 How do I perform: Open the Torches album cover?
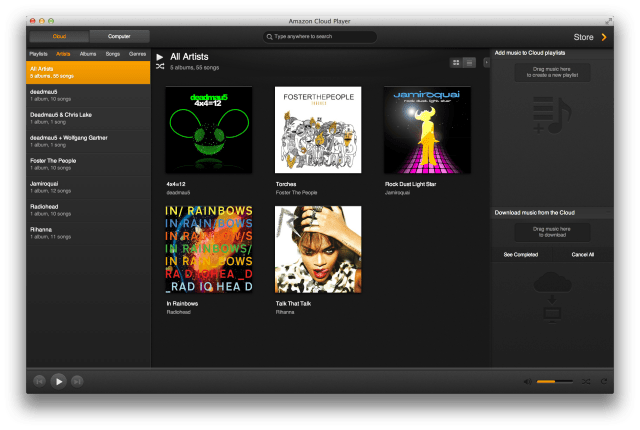[318, 130]
